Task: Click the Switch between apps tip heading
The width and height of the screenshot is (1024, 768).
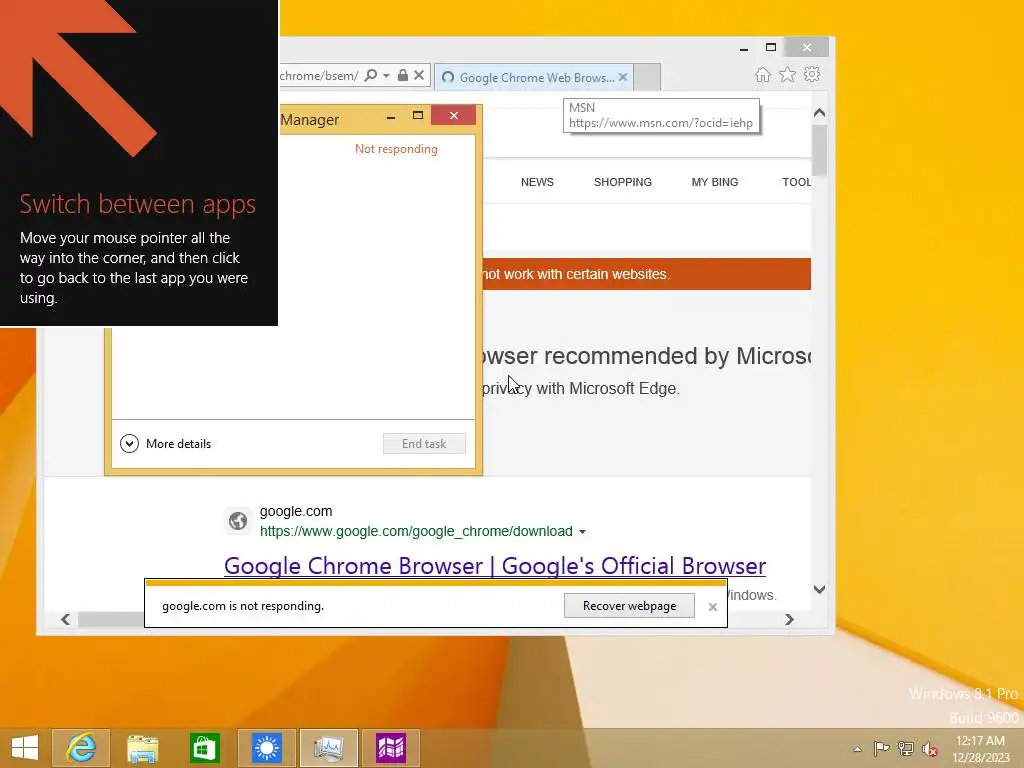Action: click(138, 204)
